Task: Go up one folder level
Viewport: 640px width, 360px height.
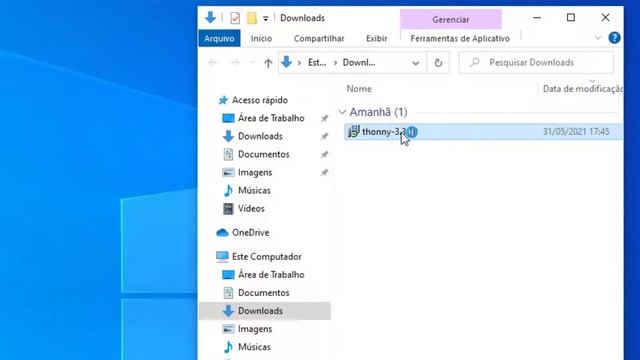Action: pos(268,63)
